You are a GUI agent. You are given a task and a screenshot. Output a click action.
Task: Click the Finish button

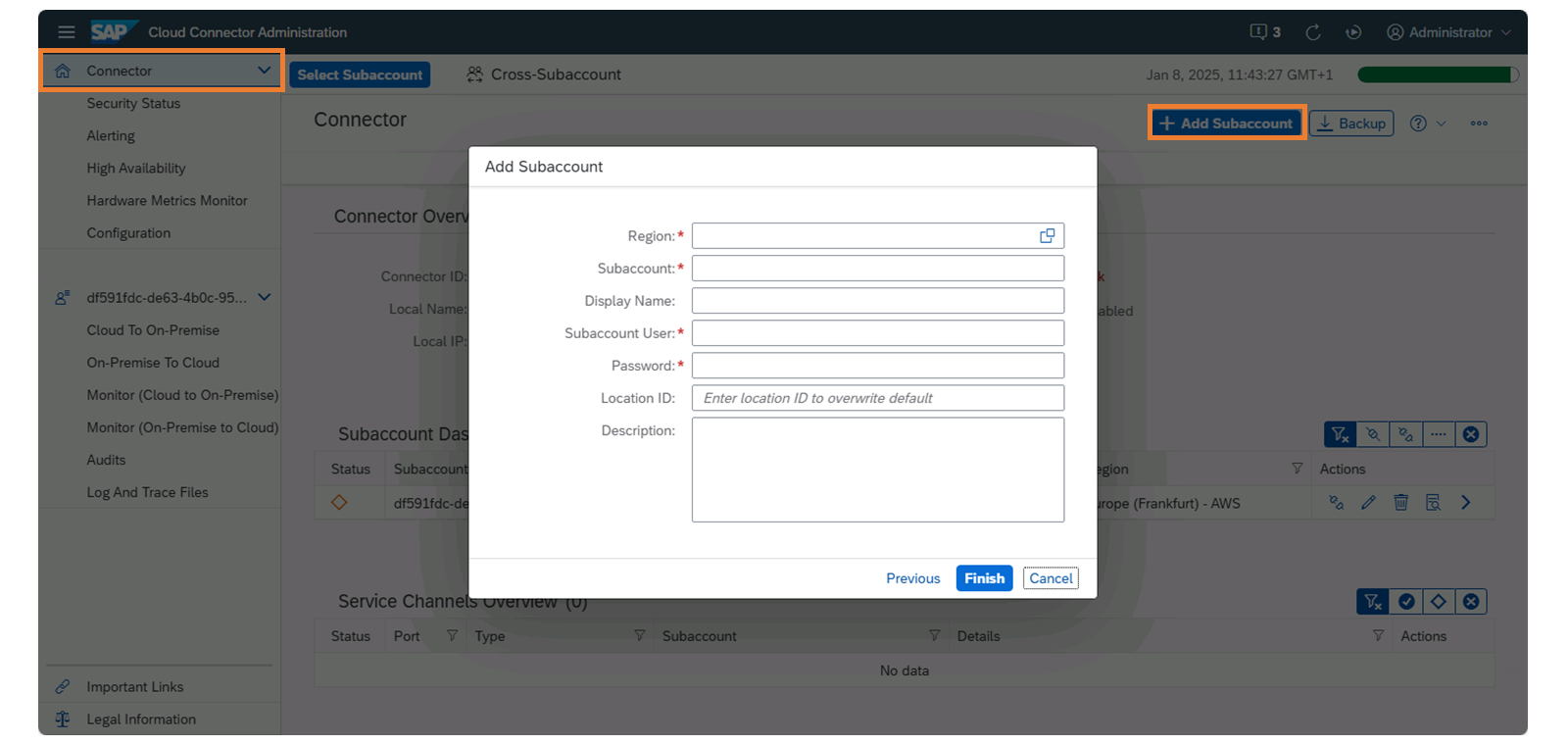[984, 578]
